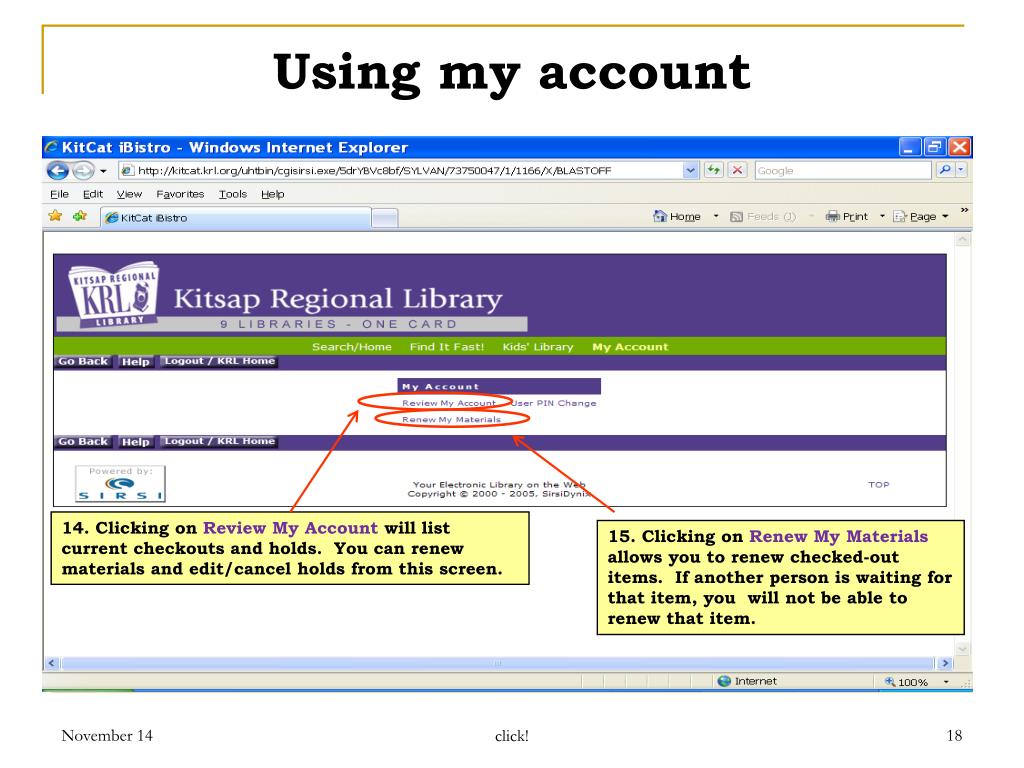
Task: Close the Internet Explorer window
Action: coord(959,148)
